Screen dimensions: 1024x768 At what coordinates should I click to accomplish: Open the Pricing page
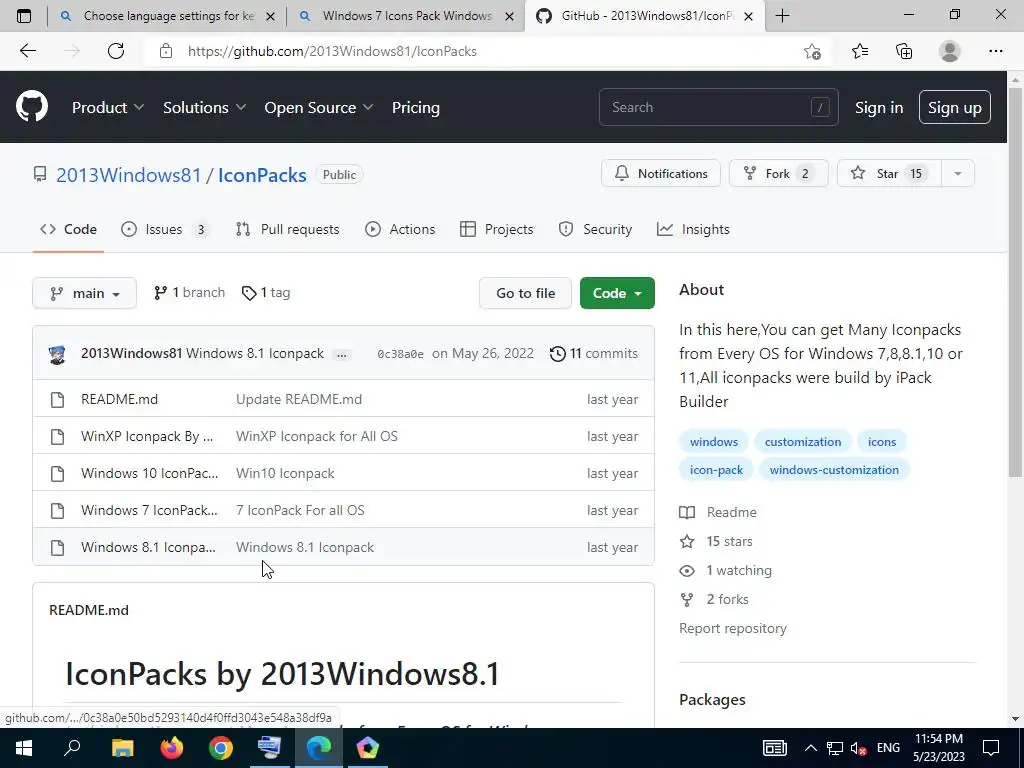click(x=415, y=107)
